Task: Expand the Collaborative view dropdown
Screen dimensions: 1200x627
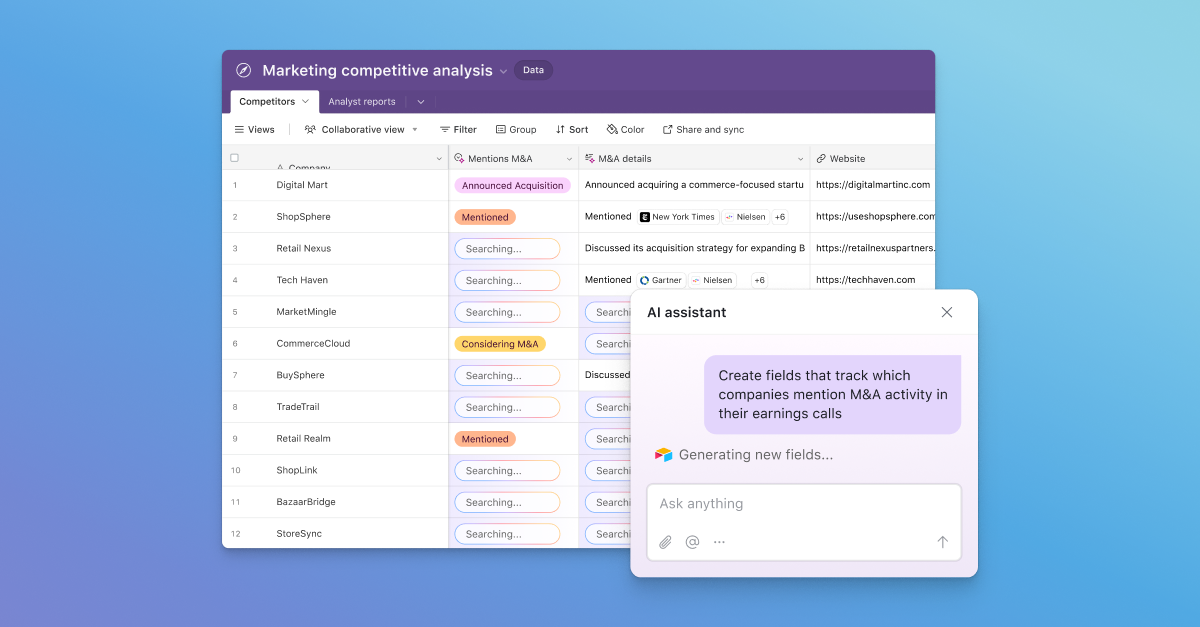Action: pos(414,129)
